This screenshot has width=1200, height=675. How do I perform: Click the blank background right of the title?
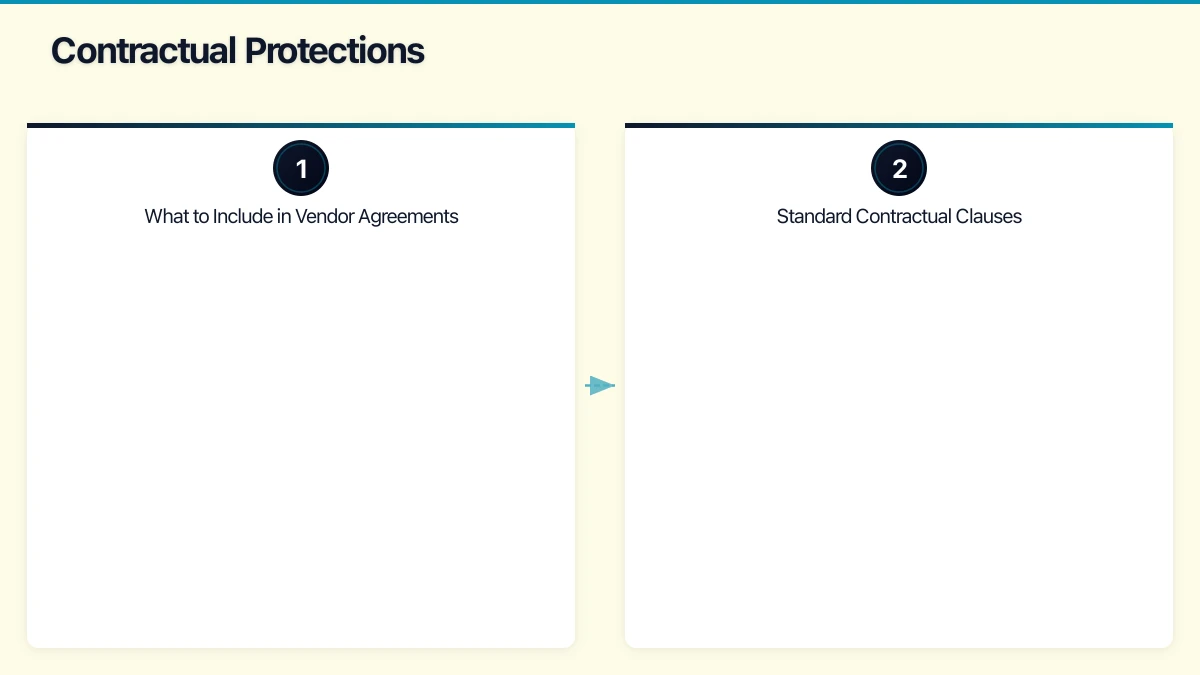coord(800,51)
